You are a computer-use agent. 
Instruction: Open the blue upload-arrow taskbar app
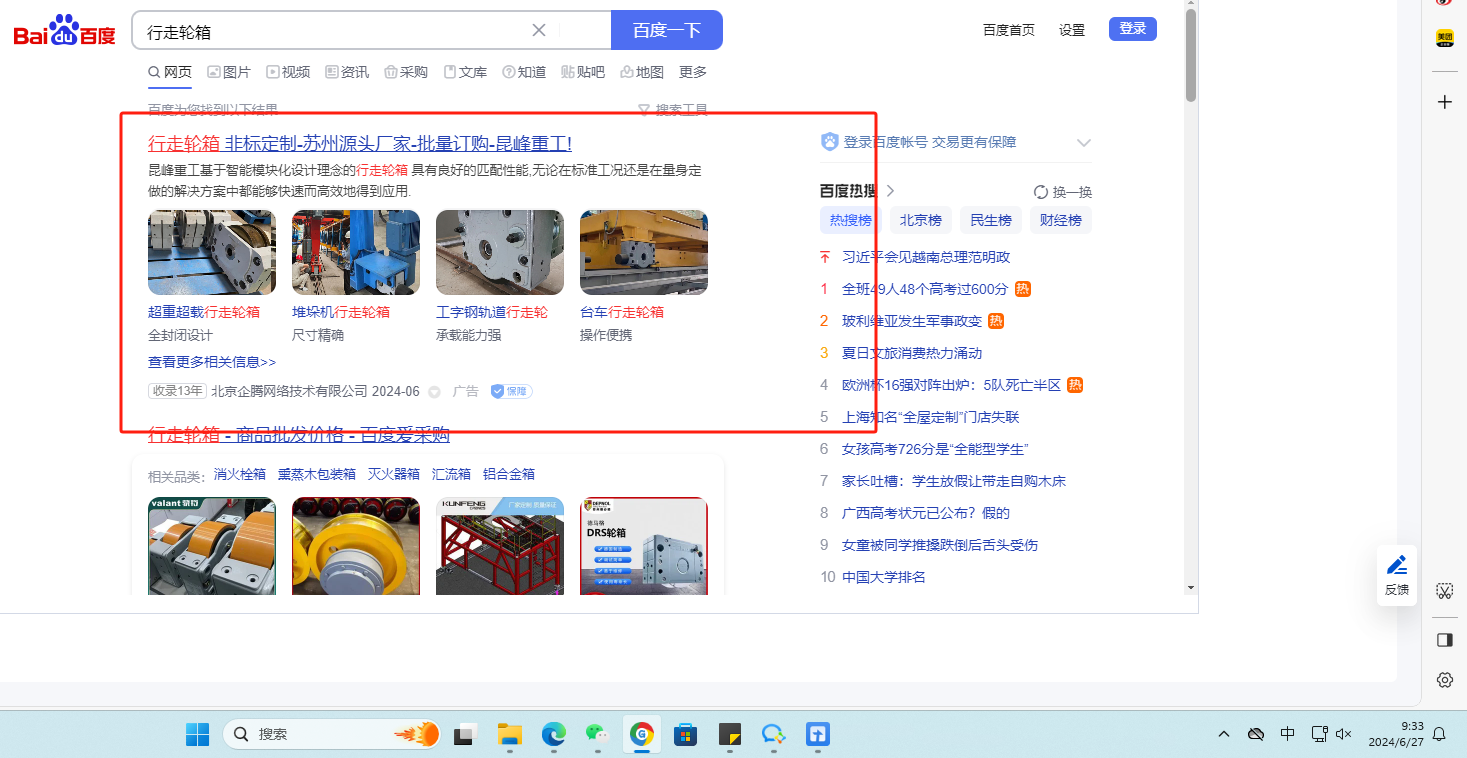818,734
